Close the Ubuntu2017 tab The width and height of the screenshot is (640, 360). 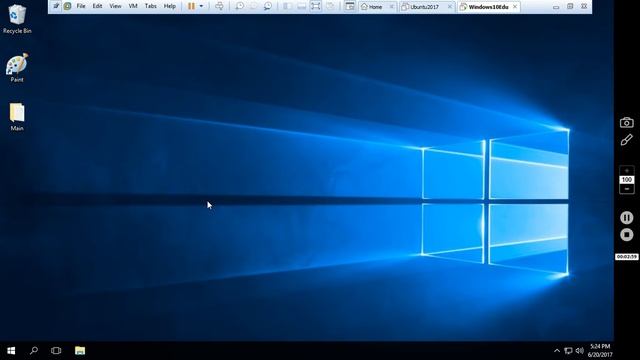tap(450, 7)
